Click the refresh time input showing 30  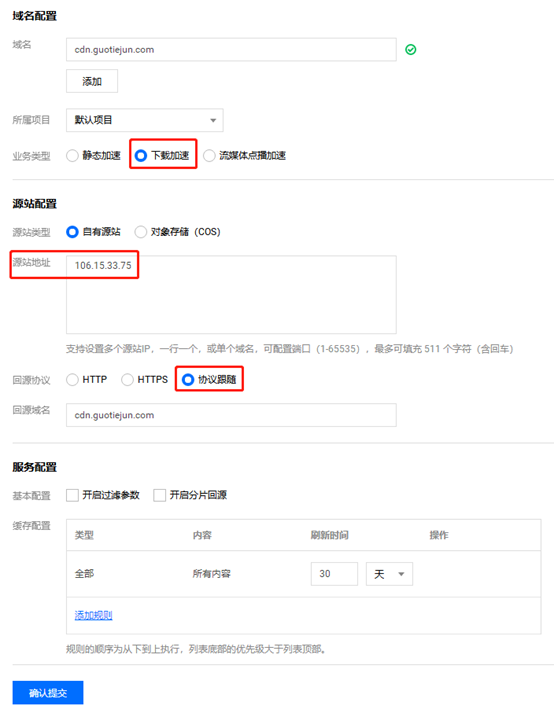334,574
